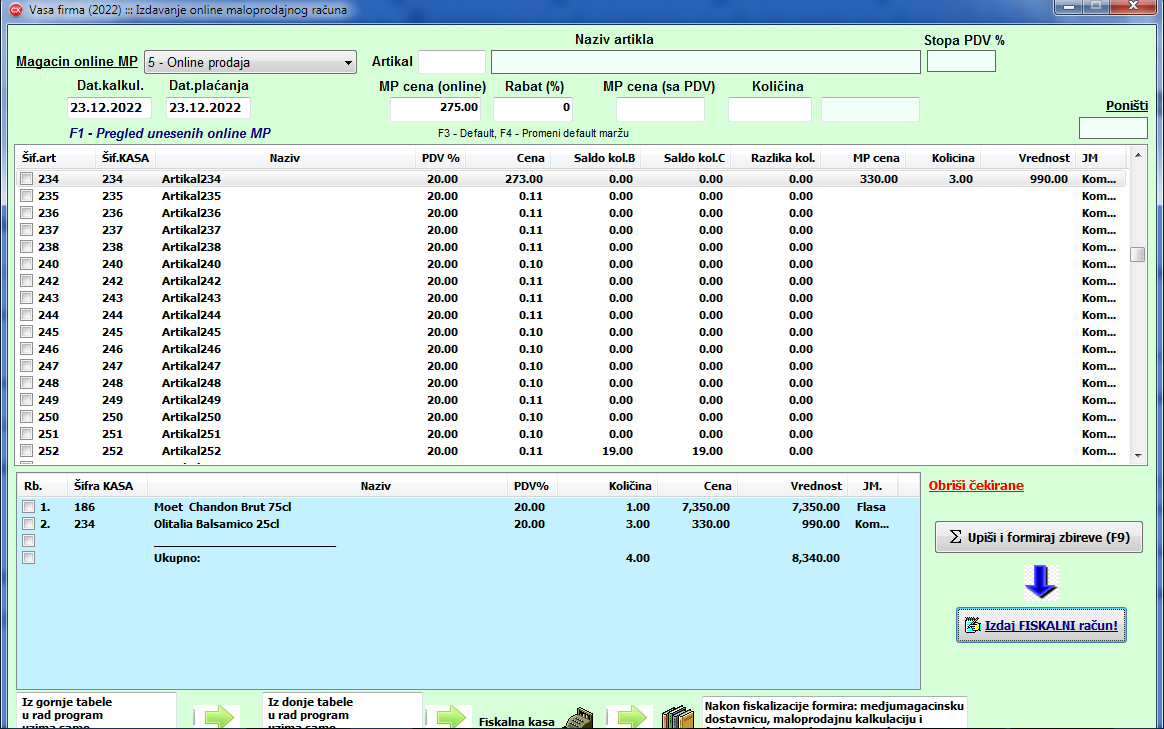Click F1 - Pregled unesenih online MP
Viewport: 1164px width, 729px height.
170,134
